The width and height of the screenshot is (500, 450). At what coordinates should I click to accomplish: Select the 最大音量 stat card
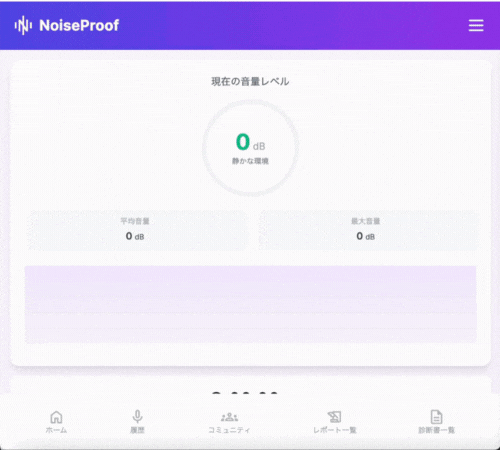point(368,230)
